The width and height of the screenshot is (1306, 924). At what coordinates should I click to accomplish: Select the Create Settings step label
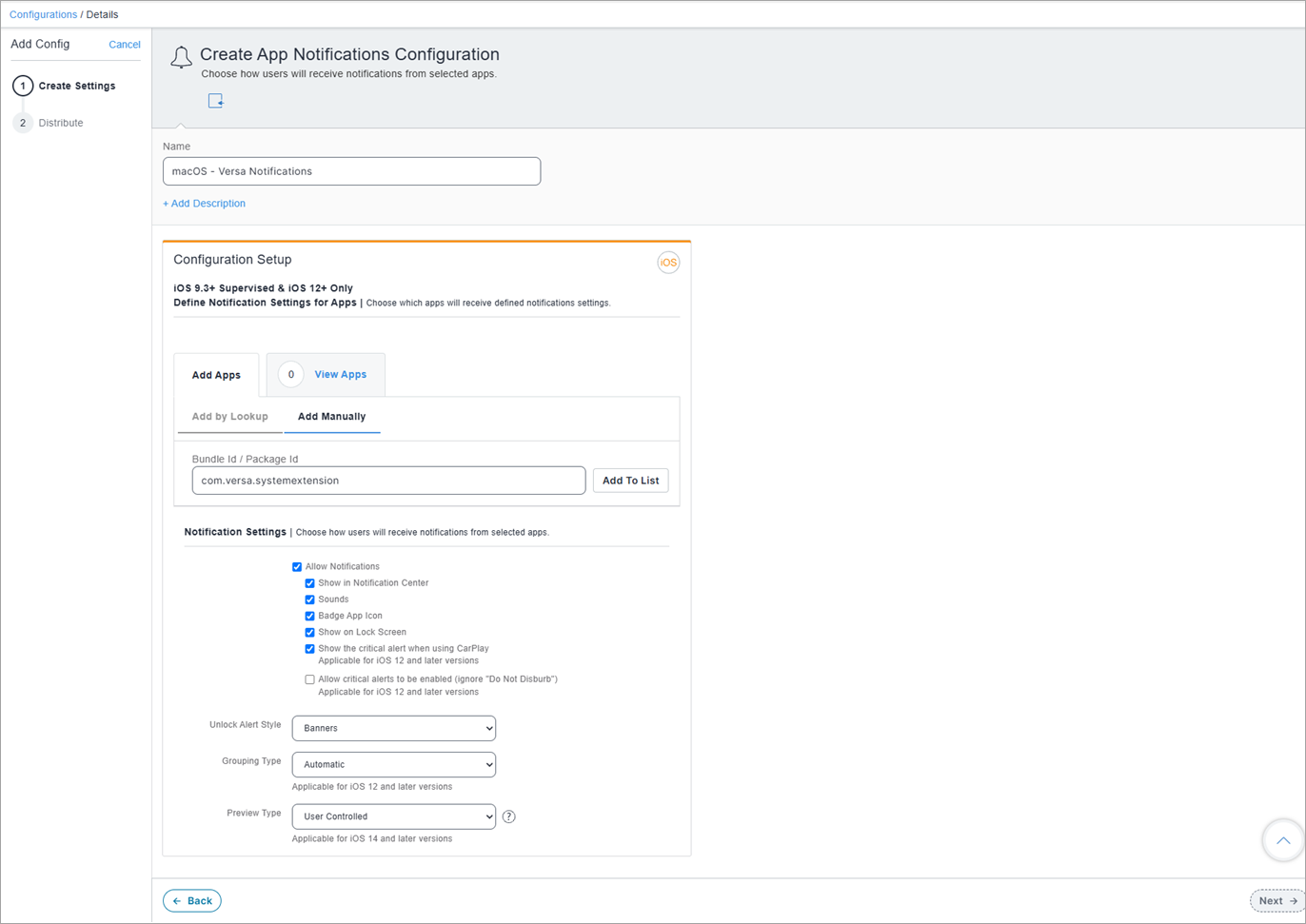77,86
